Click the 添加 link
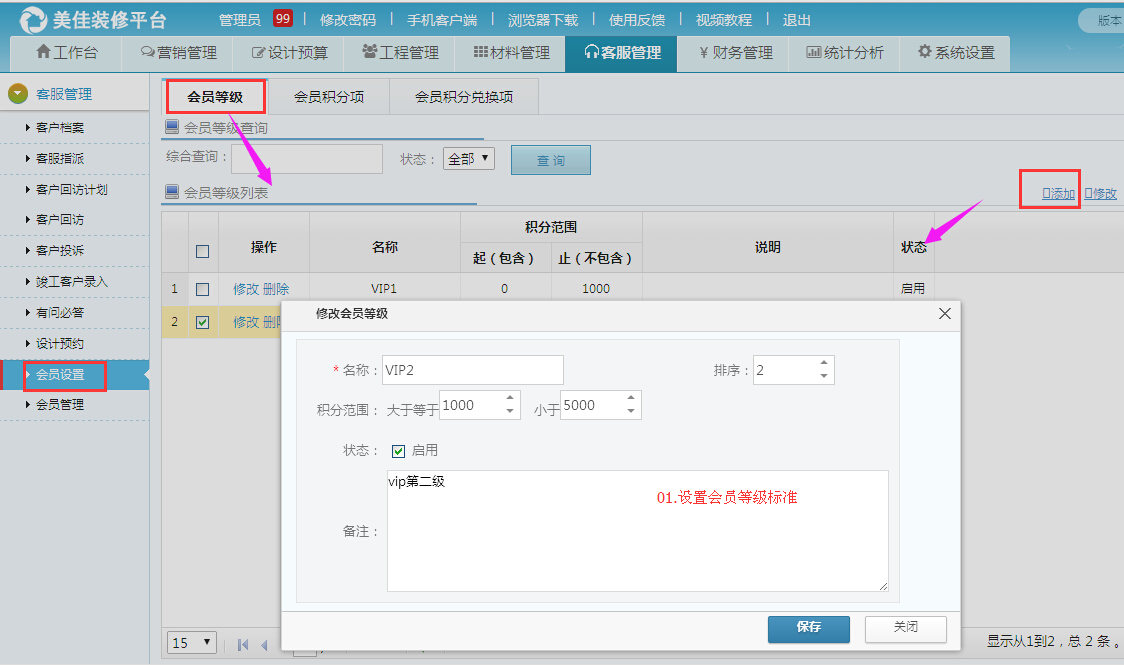The height and width of the screenshot is (665, 1124). pyautogui.click(x=1059, y=193)
